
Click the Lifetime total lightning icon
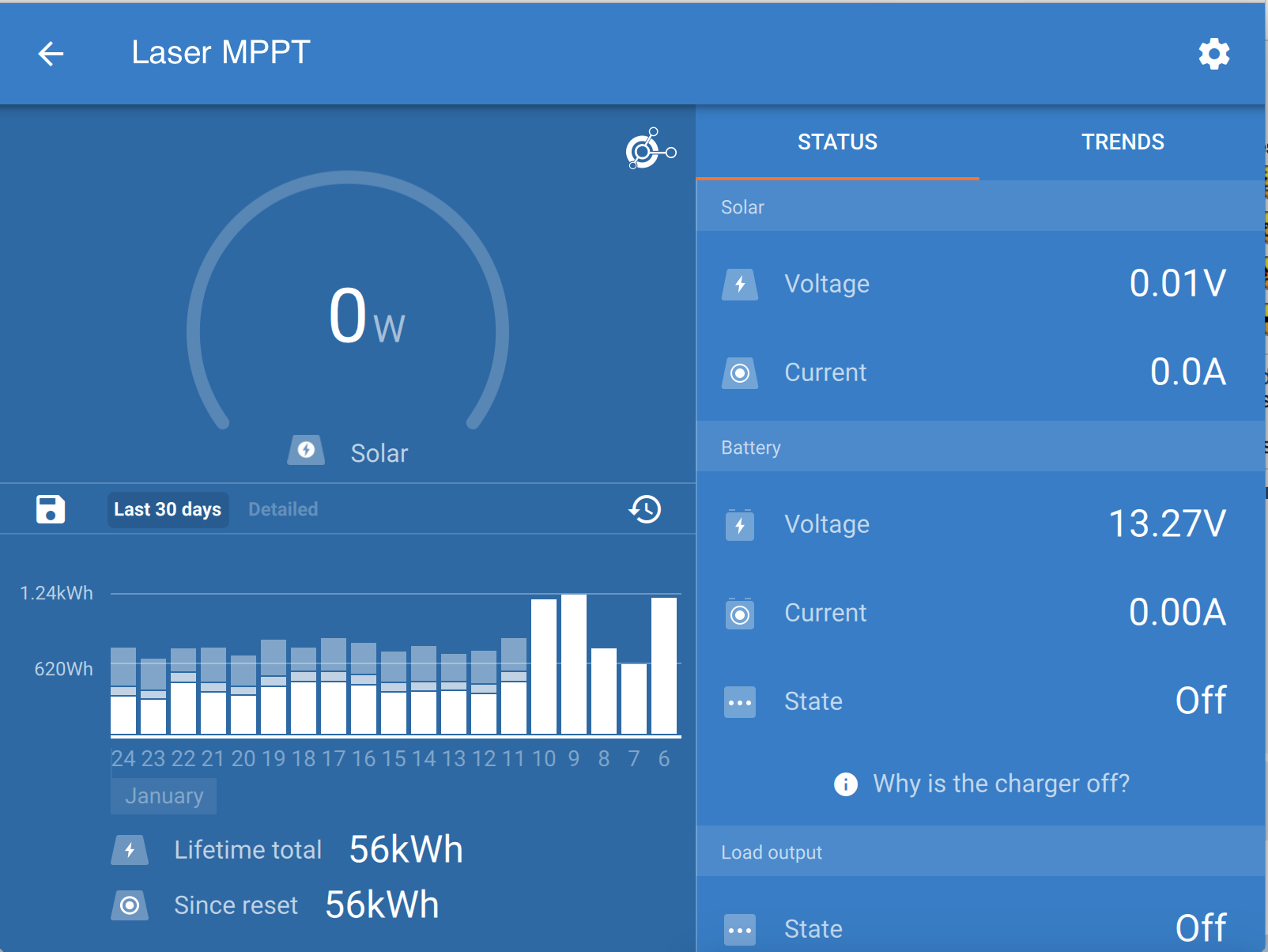[130, 850]
